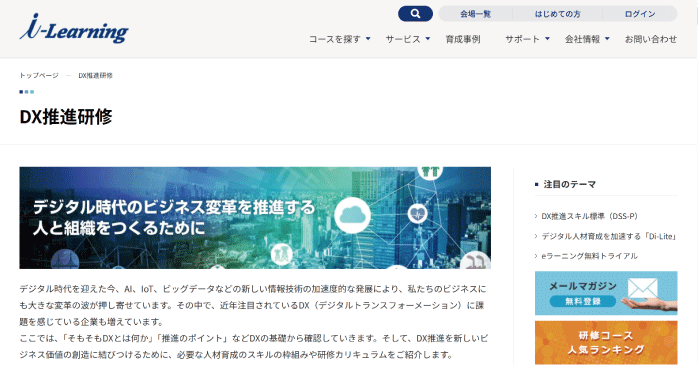Open 研修コース人気ランキング banner

click(606, 343)
